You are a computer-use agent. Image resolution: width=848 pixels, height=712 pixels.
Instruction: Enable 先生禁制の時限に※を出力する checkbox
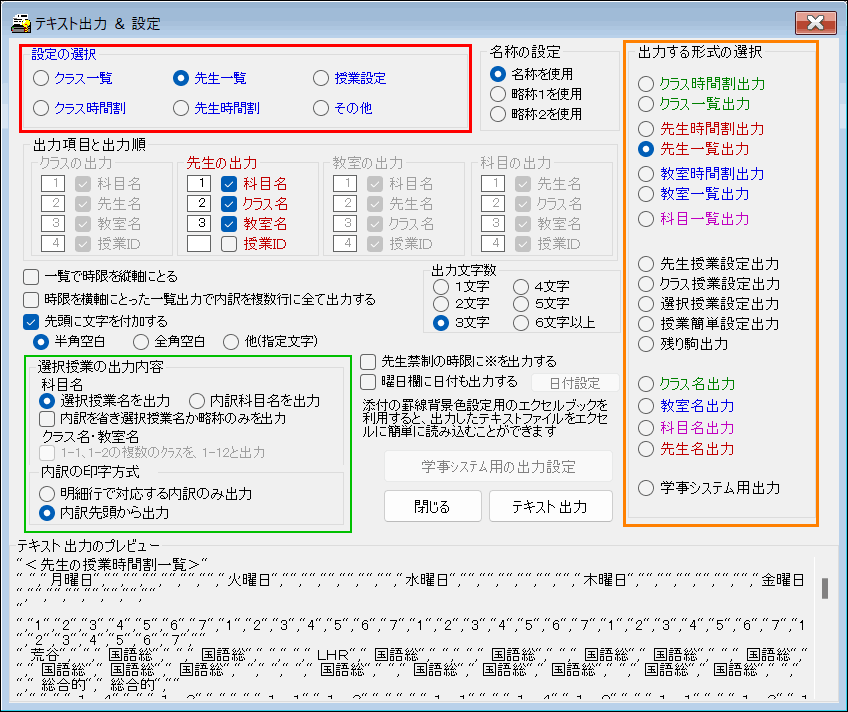coord(368,361)
